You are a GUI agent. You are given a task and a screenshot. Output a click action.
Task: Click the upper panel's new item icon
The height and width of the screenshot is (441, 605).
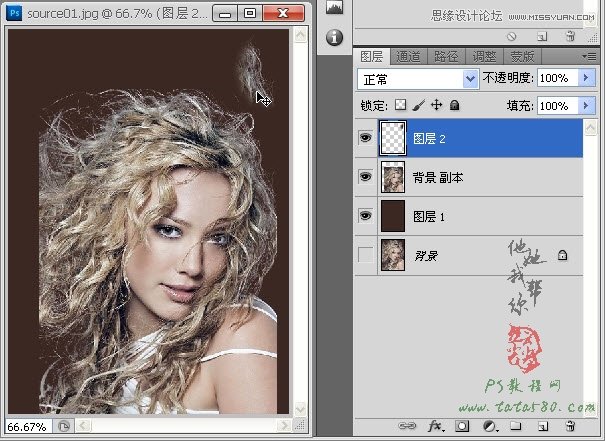pyautogui.click(x=542, y=37)
